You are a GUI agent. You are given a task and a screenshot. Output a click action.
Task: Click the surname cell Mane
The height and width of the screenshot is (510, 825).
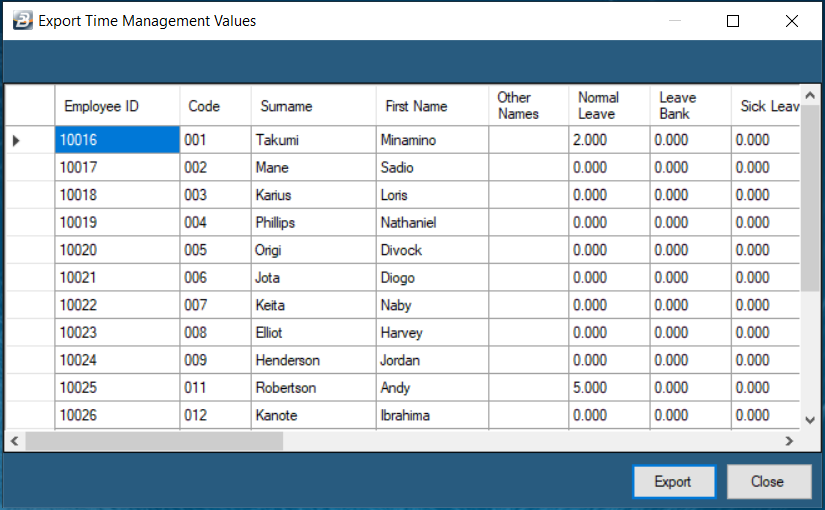point(314,167)
